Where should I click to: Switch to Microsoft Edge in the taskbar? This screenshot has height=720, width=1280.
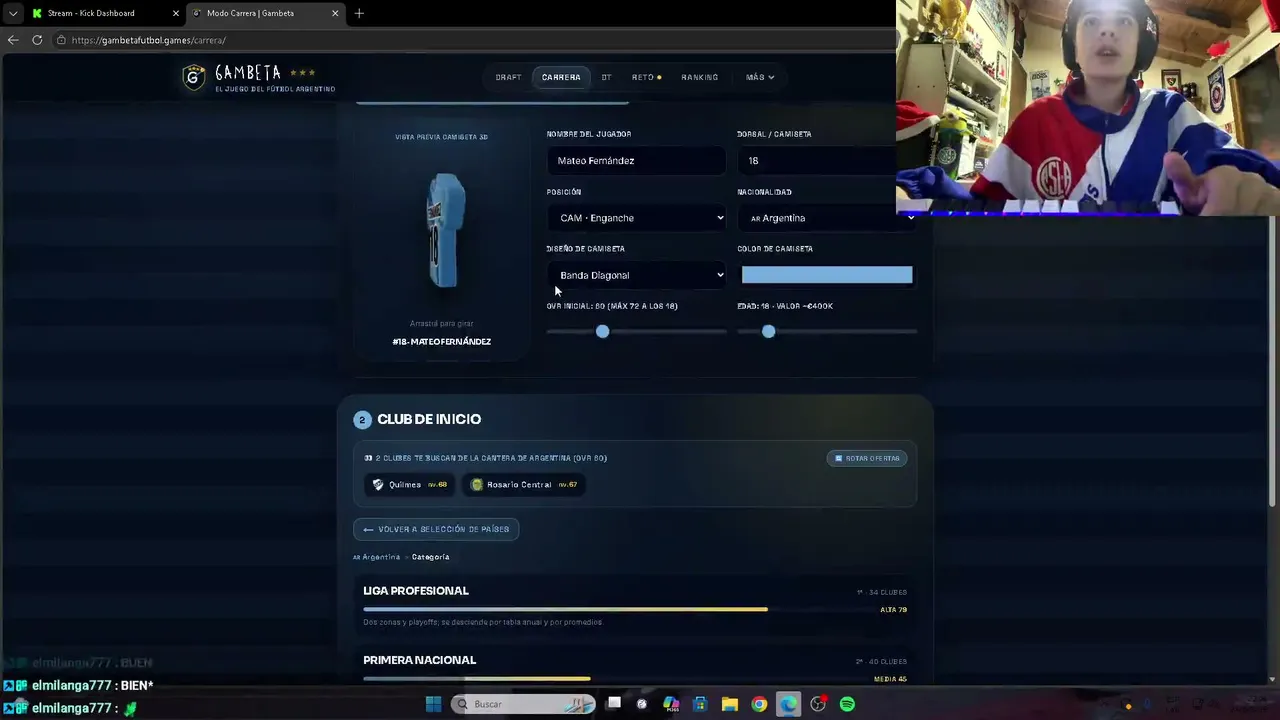coord(789,704)
